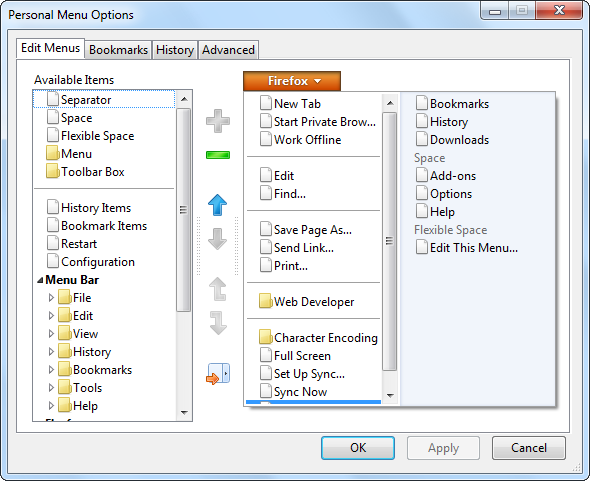Expand the Tools folder triangle
This screenshot has width=590, height=481.
(52, 388)
